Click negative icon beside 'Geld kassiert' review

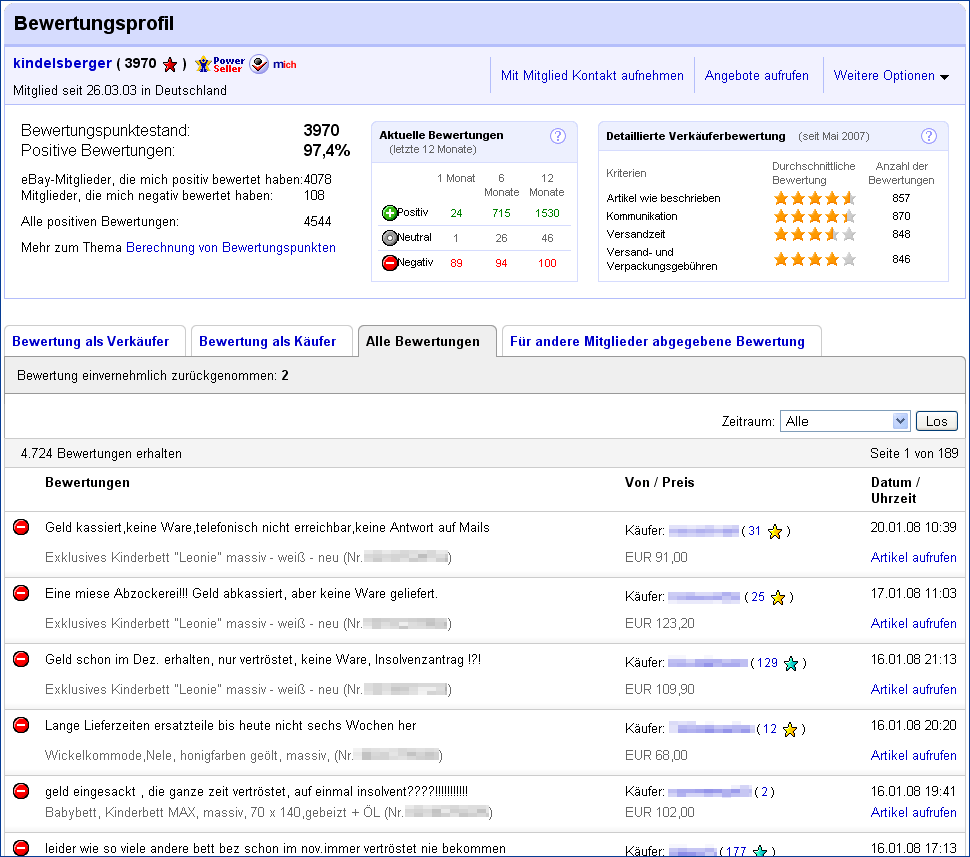click(21, 527)
